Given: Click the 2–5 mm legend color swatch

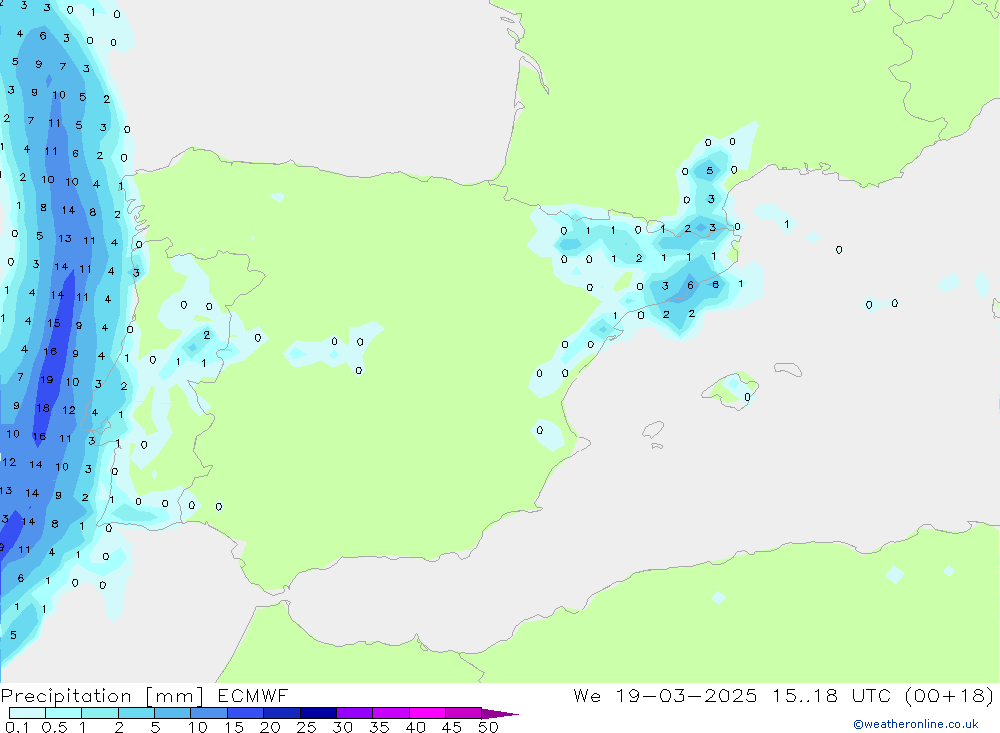Looking at the screenshot, I should (136, 713).
